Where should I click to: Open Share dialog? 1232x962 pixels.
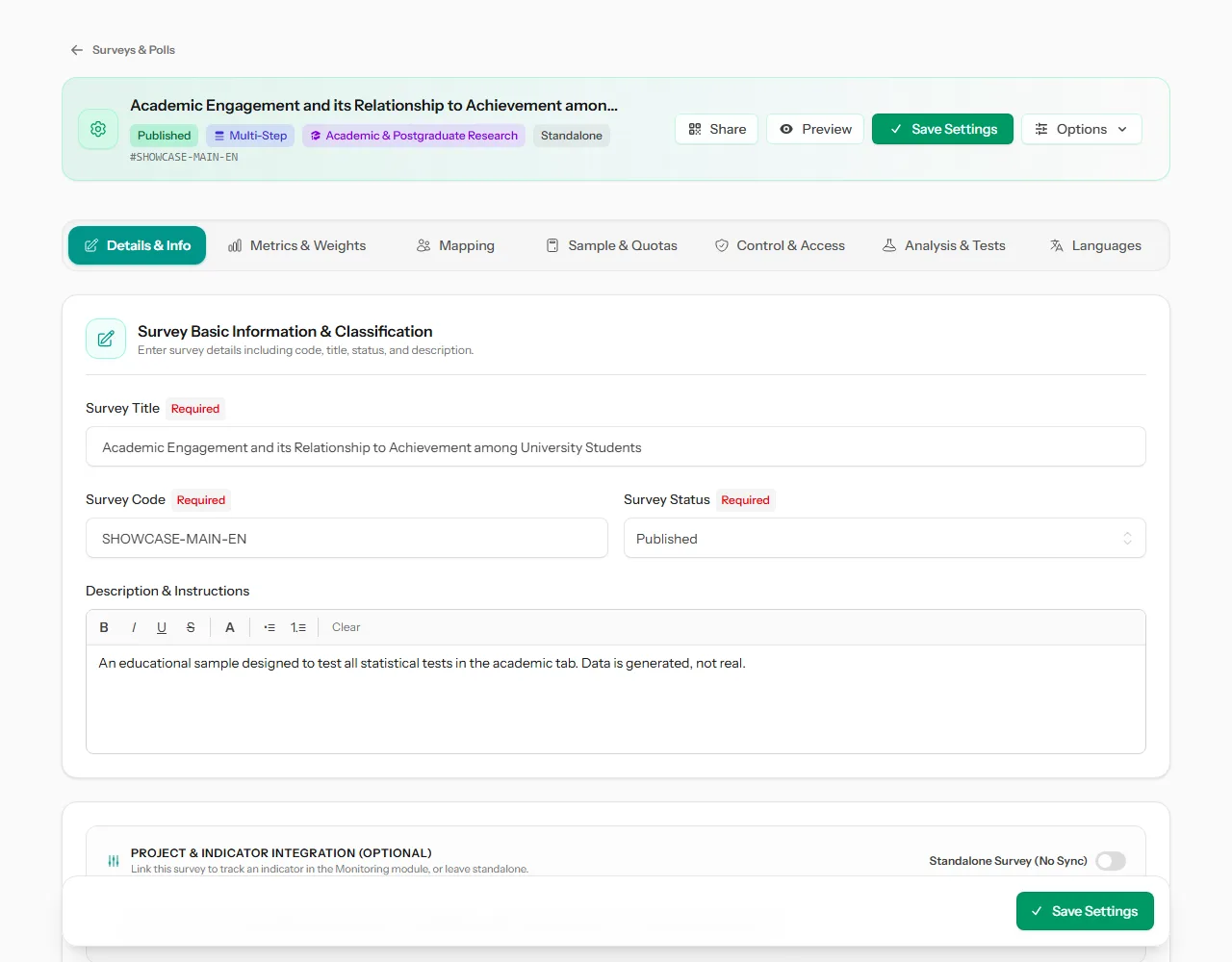click(x=717, y=129)
